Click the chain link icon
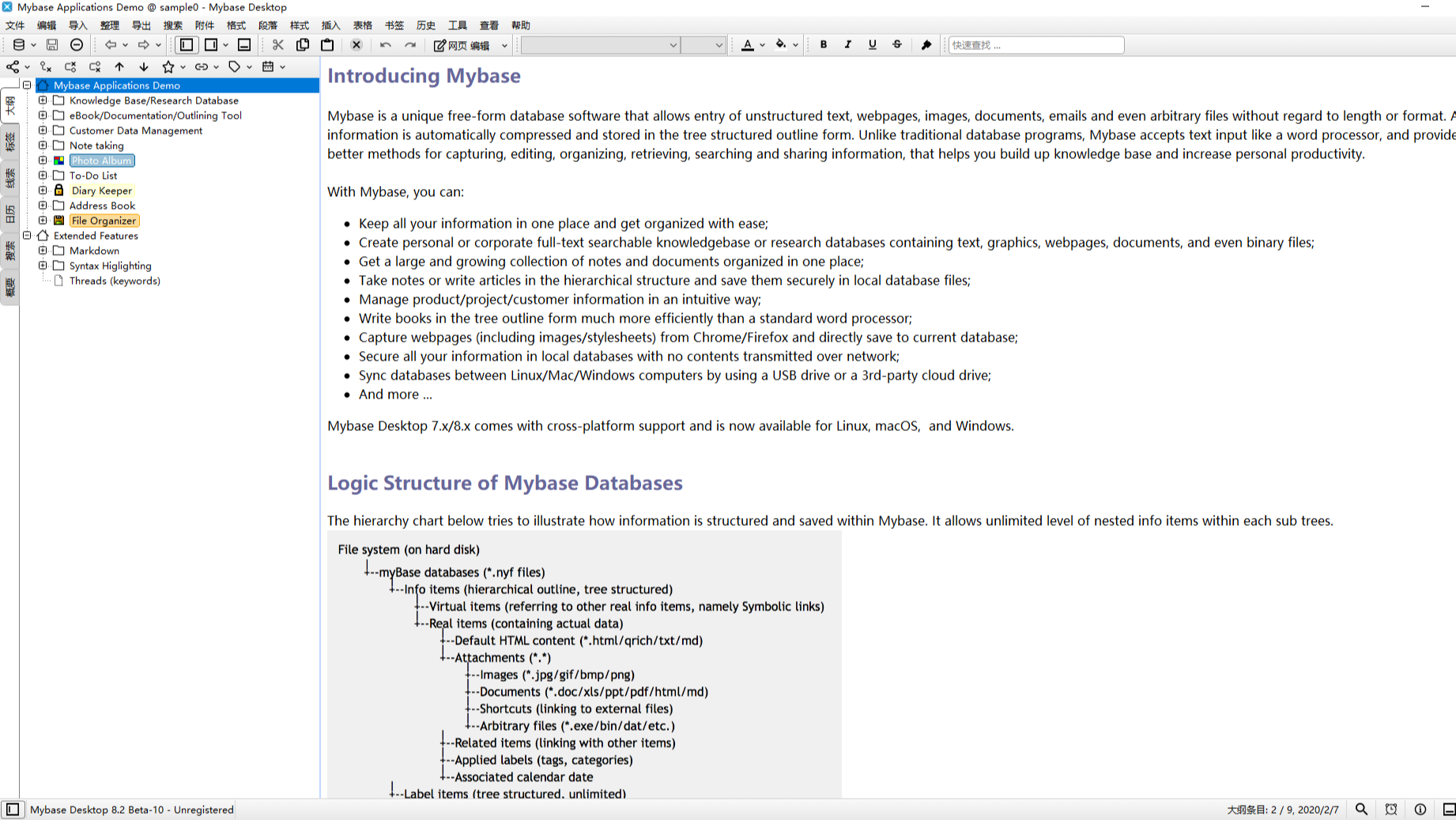The image size is (1456, 820). tap(202, 66)
